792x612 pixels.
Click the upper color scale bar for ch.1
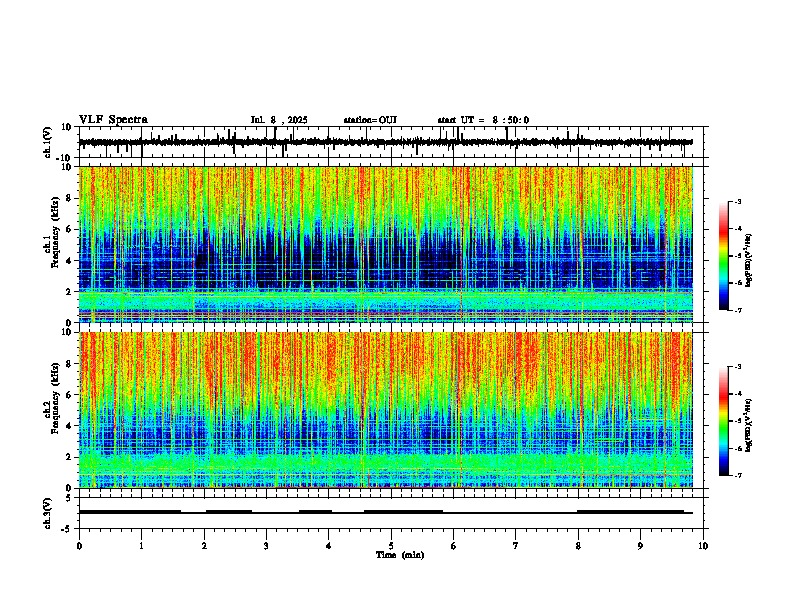tap(723, 256)
